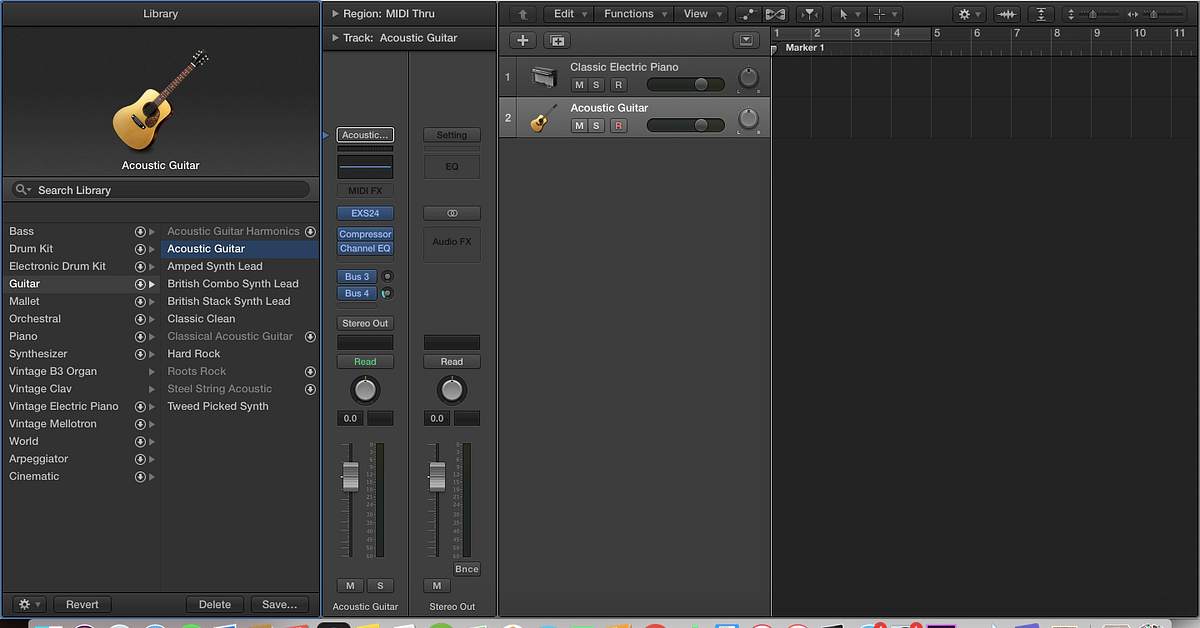Viewport: 1200px width, 628px height.
Task: Expand the Region: MIDI Thru disclosure triangle
Action: tap(335, 14)
